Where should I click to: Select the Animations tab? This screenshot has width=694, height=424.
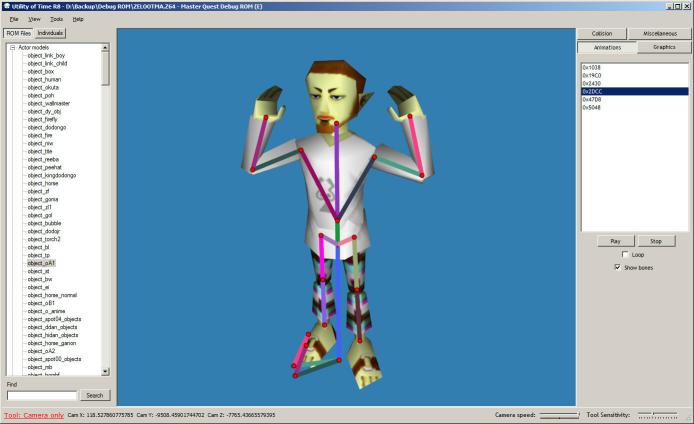(x=607, y=47)
